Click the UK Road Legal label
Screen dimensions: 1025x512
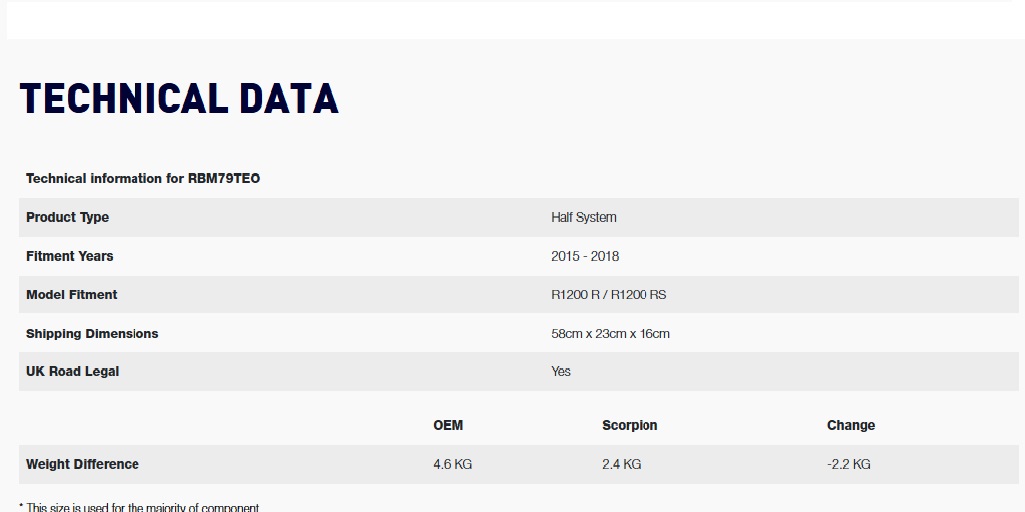pyautogui.click(x=73, y=371)
